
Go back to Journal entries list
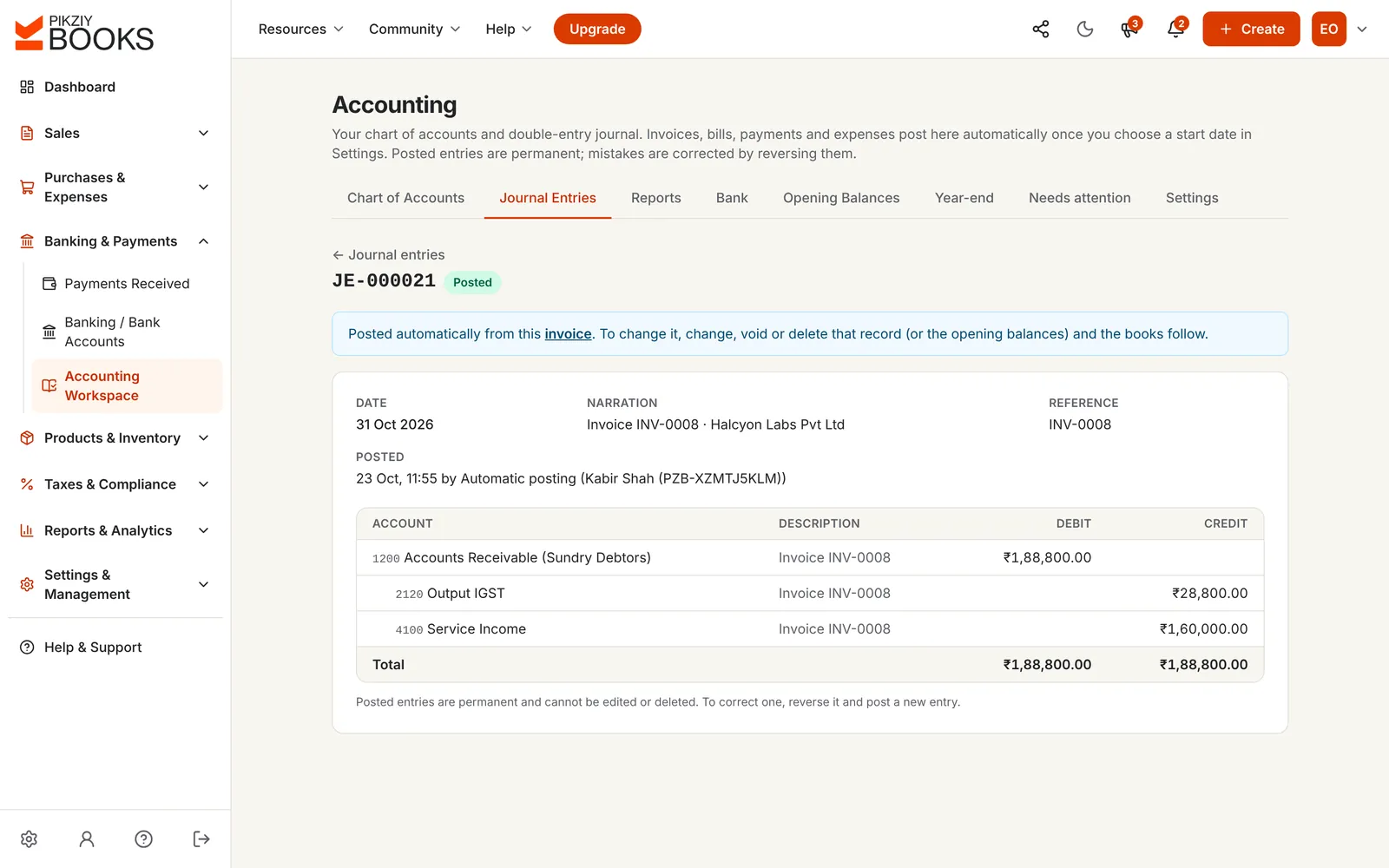point(388,254)
